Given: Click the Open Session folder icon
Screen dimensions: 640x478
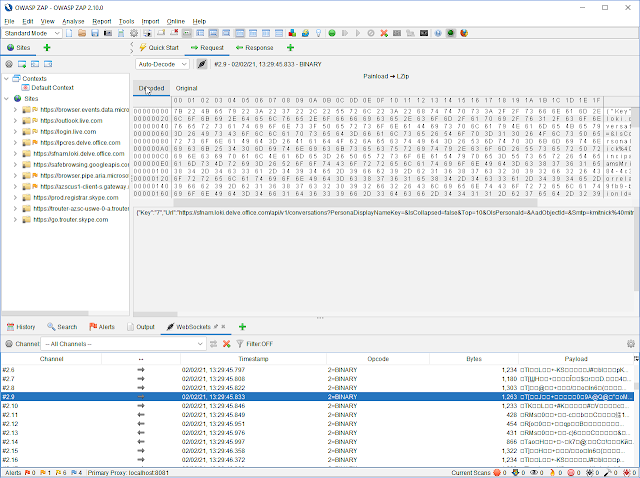Looking at the screenshot, I should (x=82, y=33).
